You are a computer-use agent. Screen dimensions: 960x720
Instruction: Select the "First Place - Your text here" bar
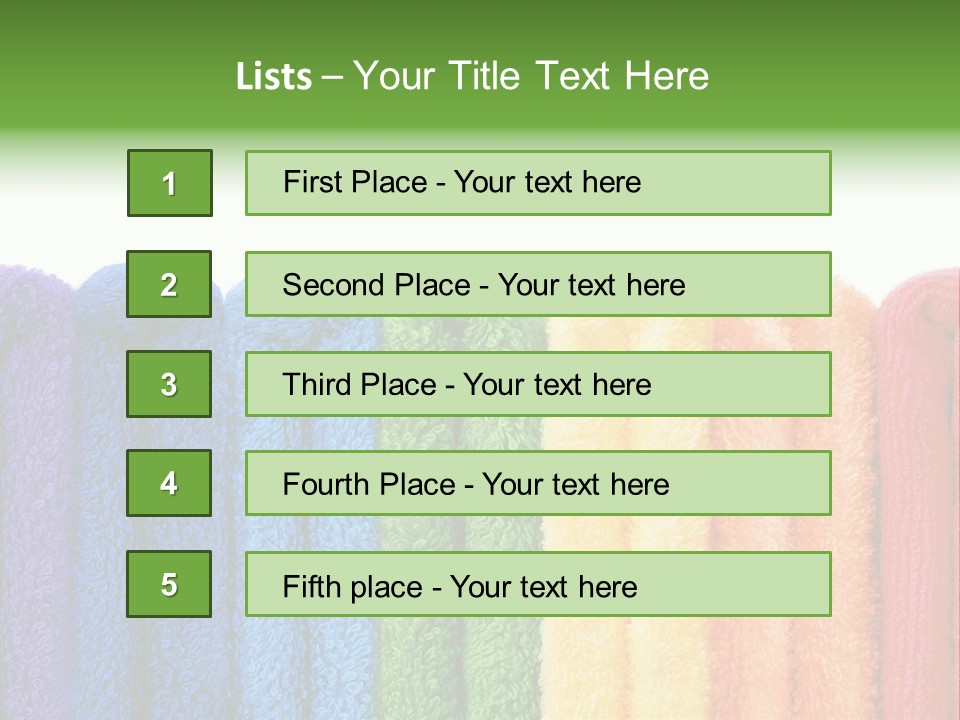click(538, 183)
